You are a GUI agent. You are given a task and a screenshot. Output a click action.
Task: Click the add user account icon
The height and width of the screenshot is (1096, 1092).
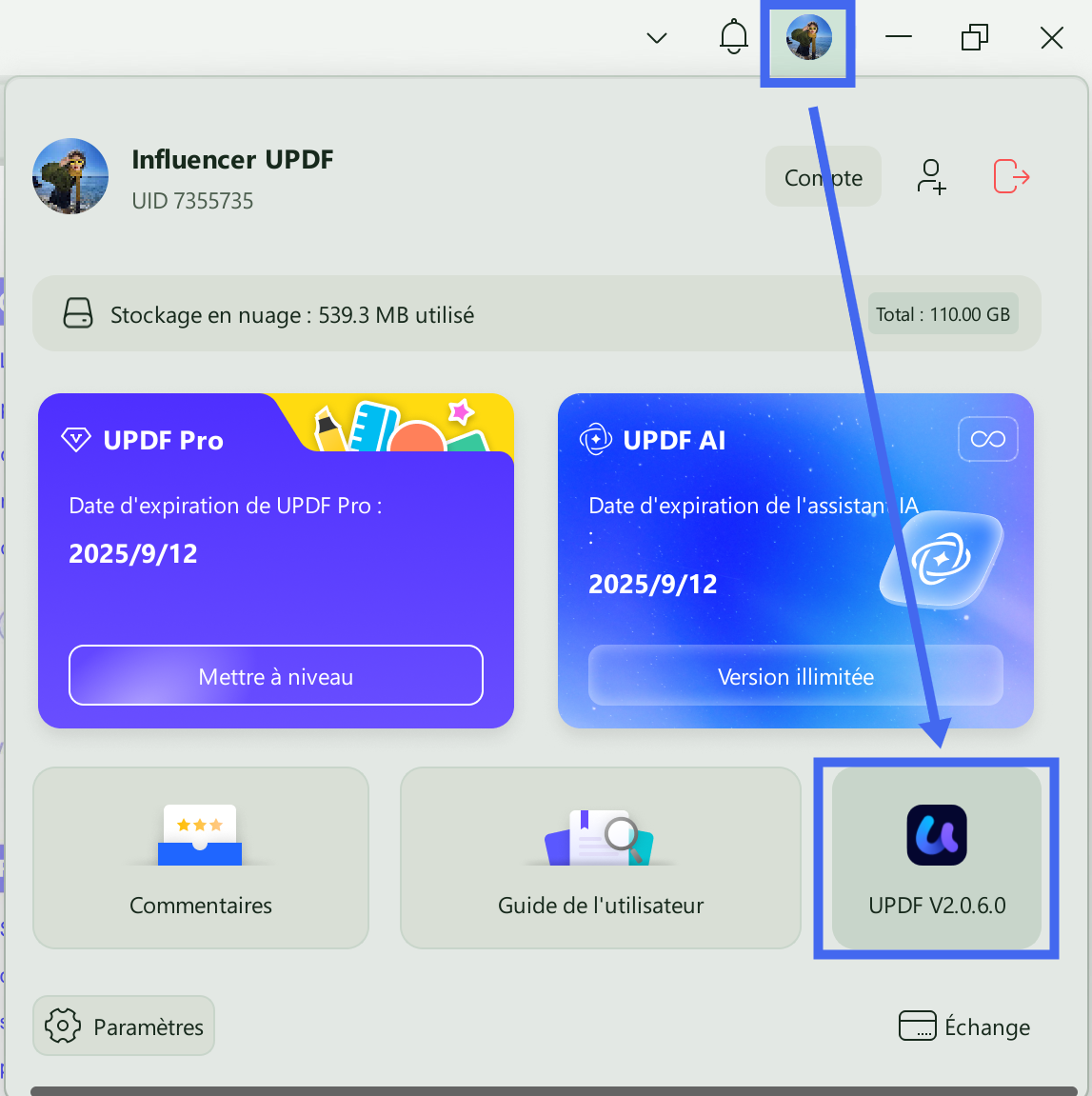(931, 177)
